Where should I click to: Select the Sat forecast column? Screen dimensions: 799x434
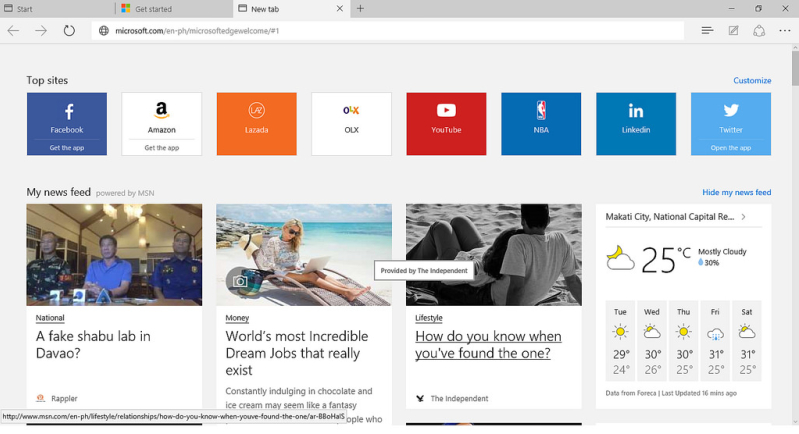pos(747,341)
